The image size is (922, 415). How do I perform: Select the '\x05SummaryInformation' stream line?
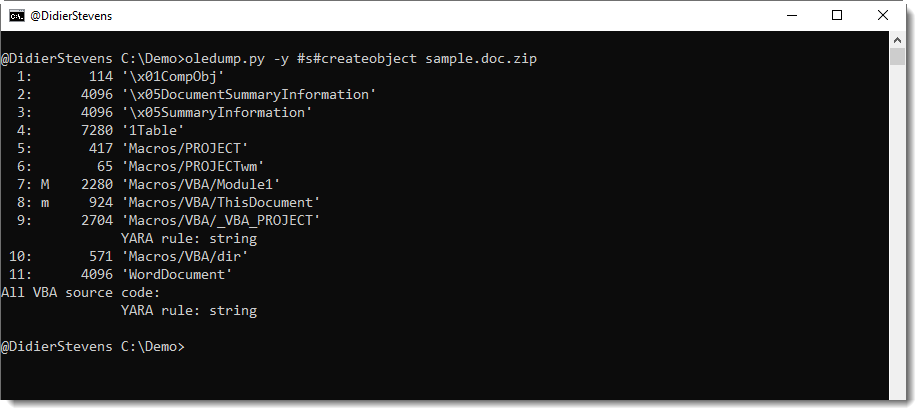pyautogui.click(x=215, y=112)
